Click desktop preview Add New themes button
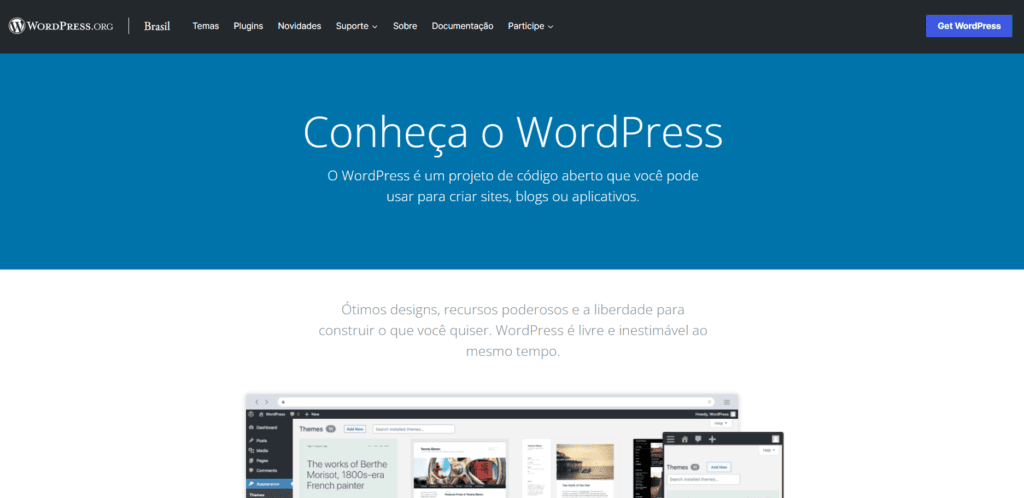 coord(355,429)
